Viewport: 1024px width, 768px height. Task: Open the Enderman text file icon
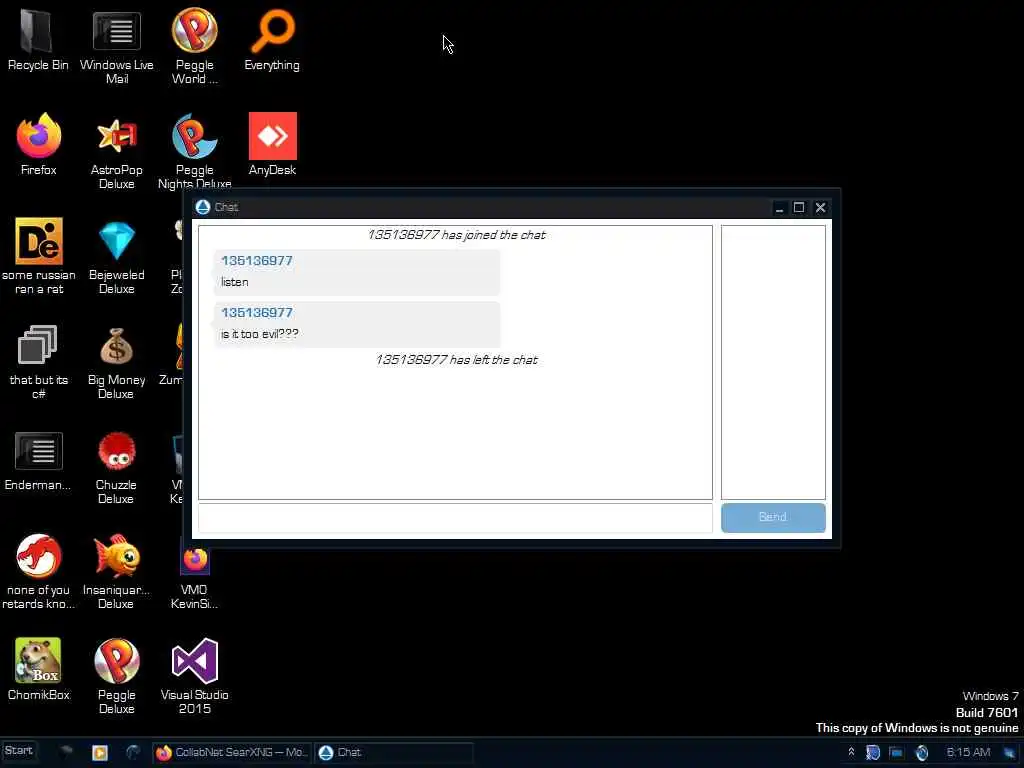[x=38, y=461]
